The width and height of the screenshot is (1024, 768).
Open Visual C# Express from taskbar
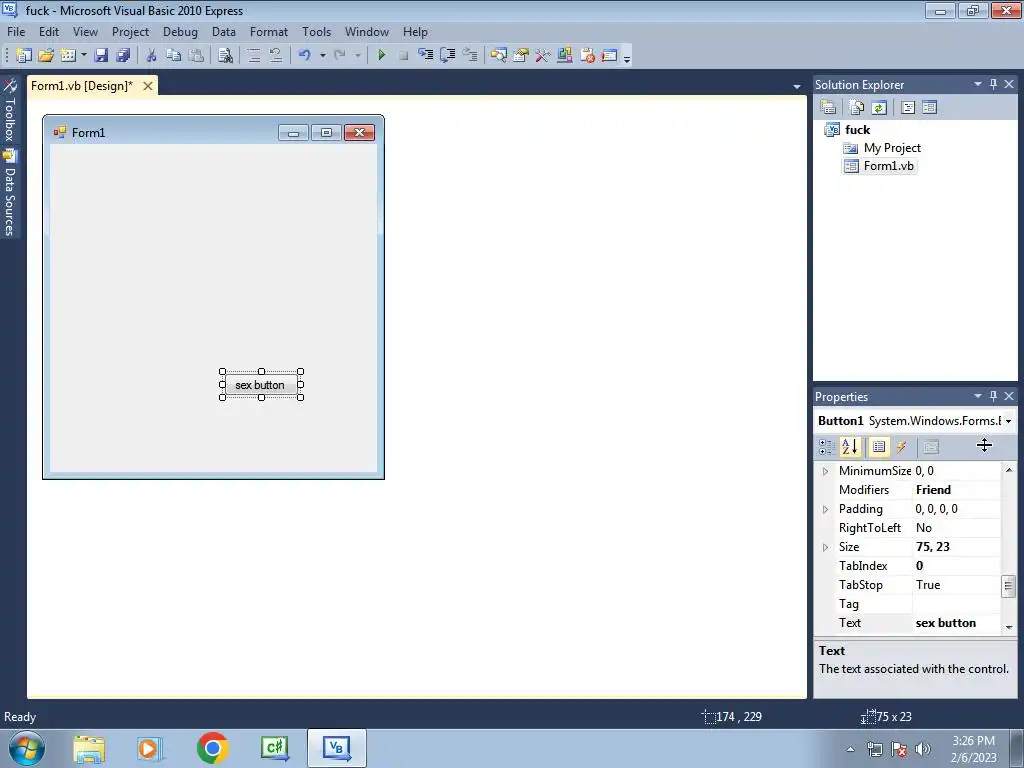click(x=274, y=748)
